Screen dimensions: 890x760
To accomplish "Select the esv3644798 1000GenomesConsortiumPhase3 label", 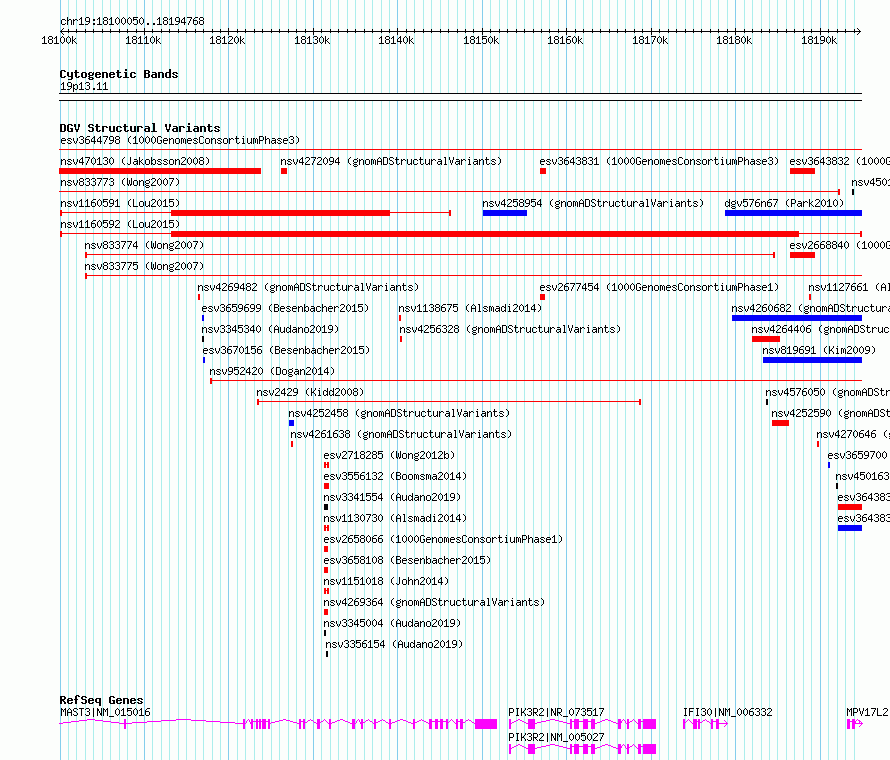I will [x=180, y=140].
